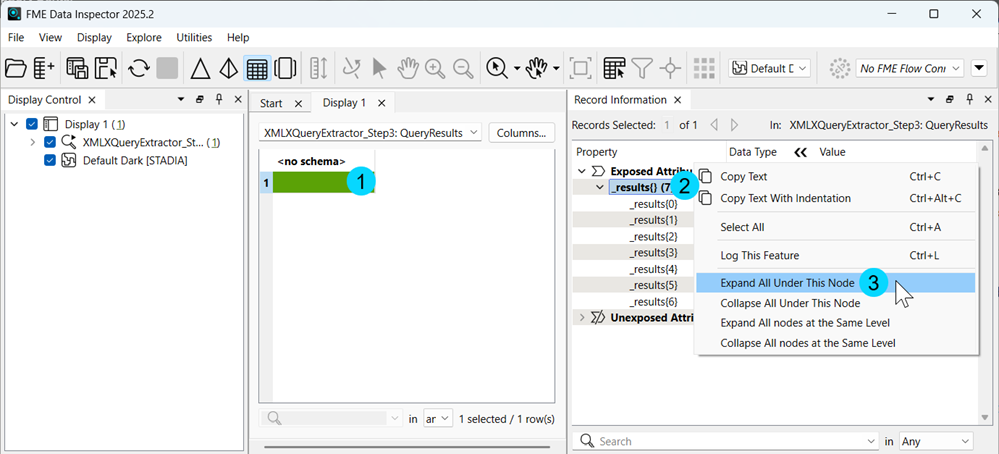Open the No FME Flow Connection dropdown
Image resolution: width=999 pixels, height=454 pixels.
[x=909, y=68]
